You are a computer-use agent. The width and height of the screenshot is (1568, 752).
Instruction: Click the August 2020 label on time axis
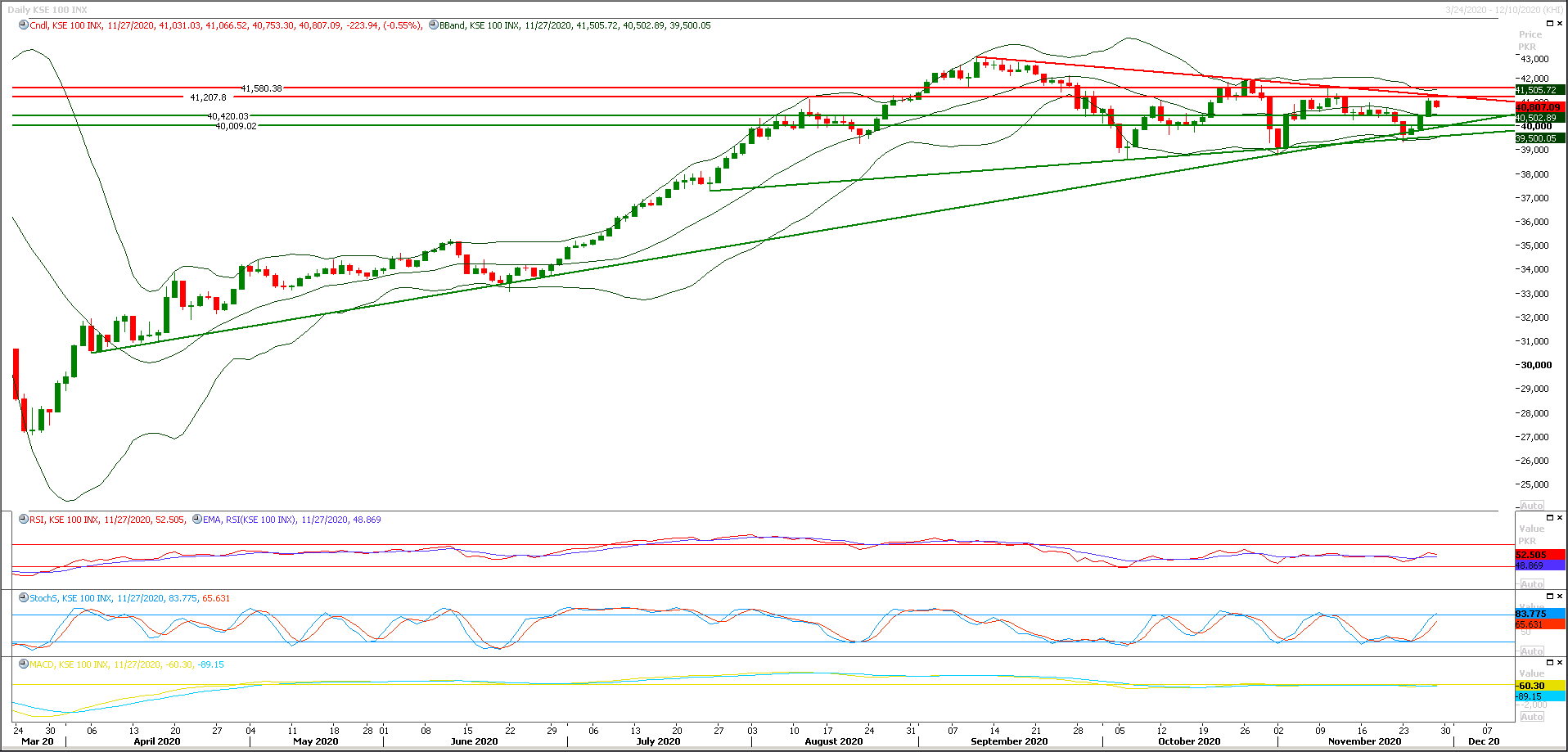coord(834,741)
